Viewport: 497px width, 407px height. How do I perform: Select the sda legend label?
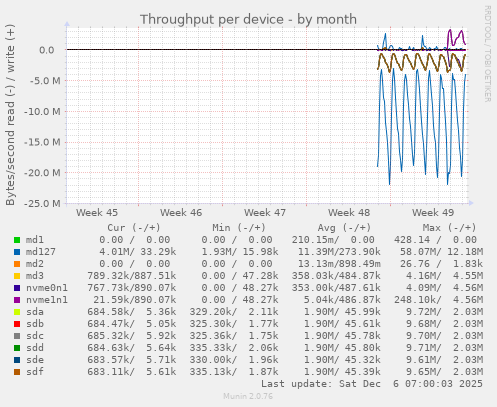[x=35, y=312]
